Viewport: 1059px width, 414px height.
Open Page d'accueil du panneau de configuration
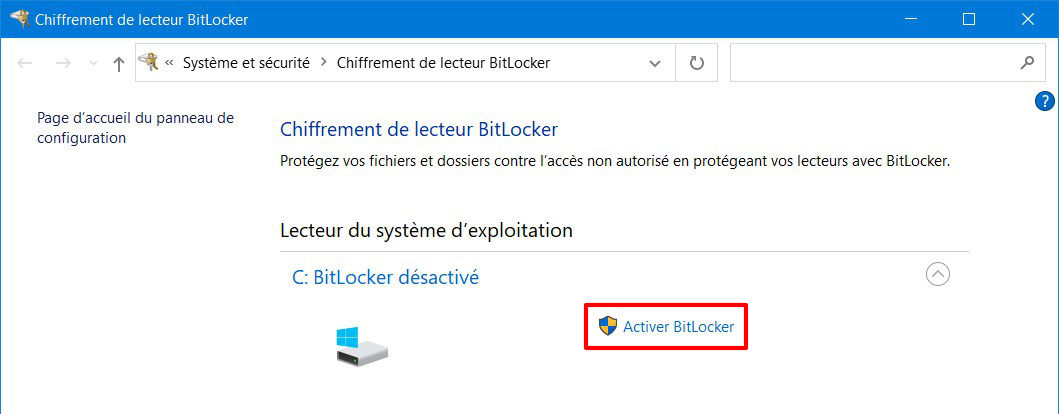click(135, 128)
